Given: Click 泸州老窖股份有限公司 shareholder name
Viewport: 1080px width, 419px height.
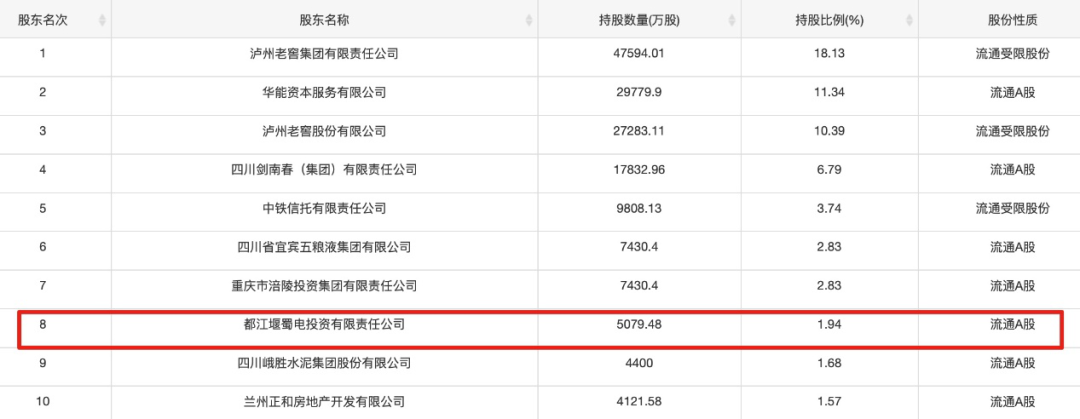Looking at the screenshot, I should click(x=324, y=131).
